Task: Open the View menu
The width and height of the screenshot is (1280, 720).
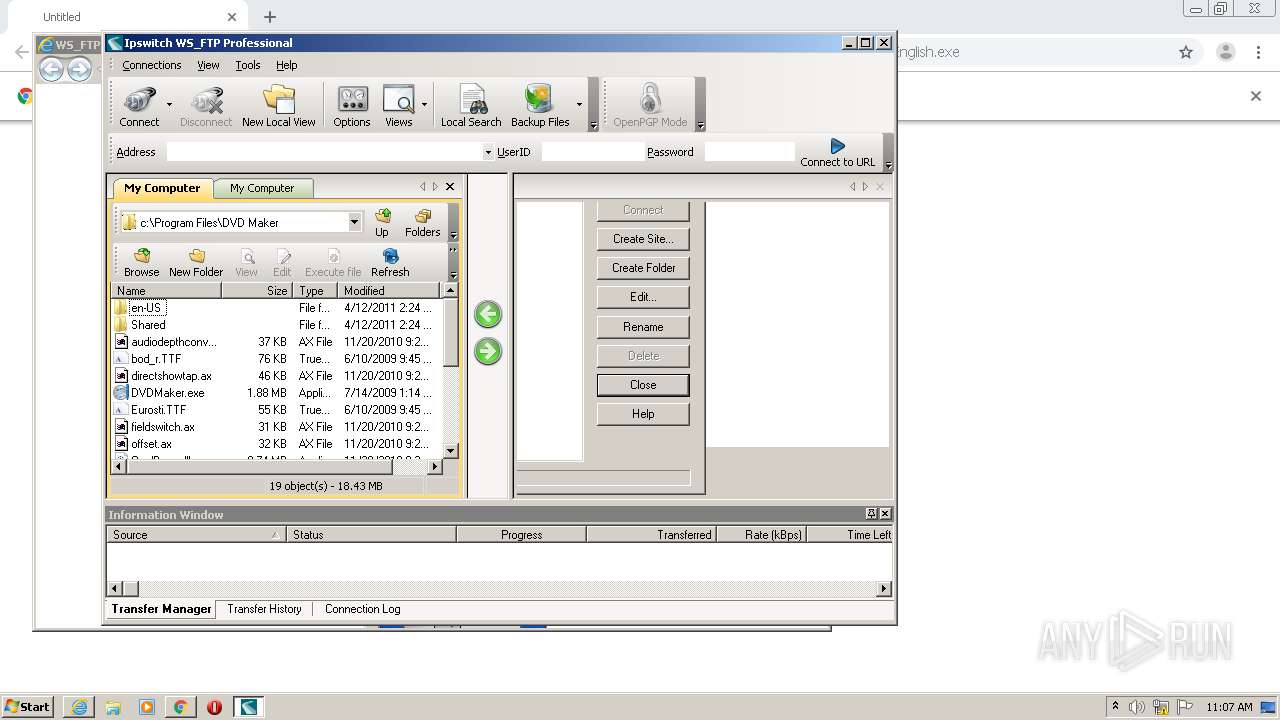Action: tap(208, 65)
